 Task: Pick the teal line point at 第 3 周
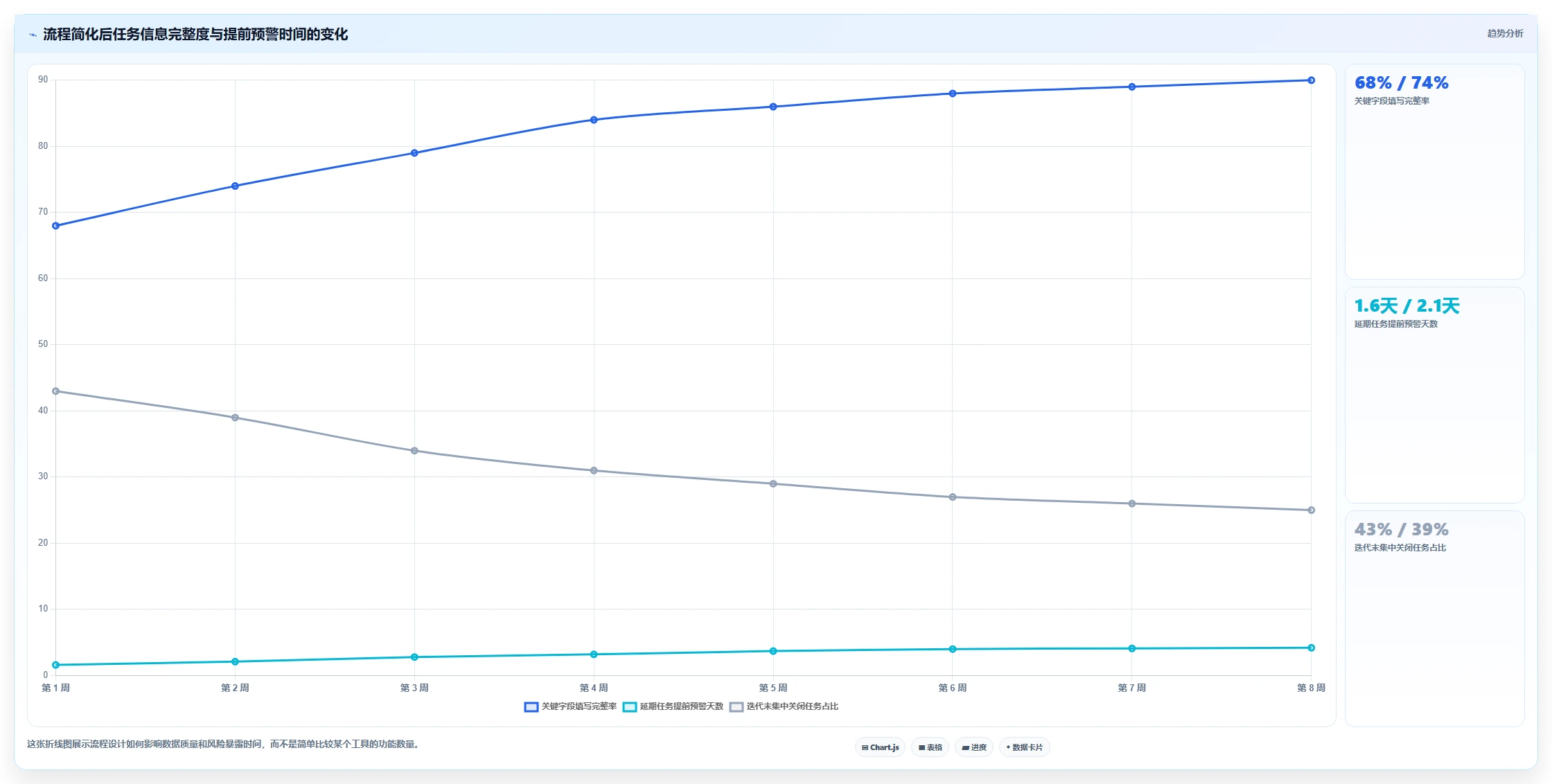[414, 657]
